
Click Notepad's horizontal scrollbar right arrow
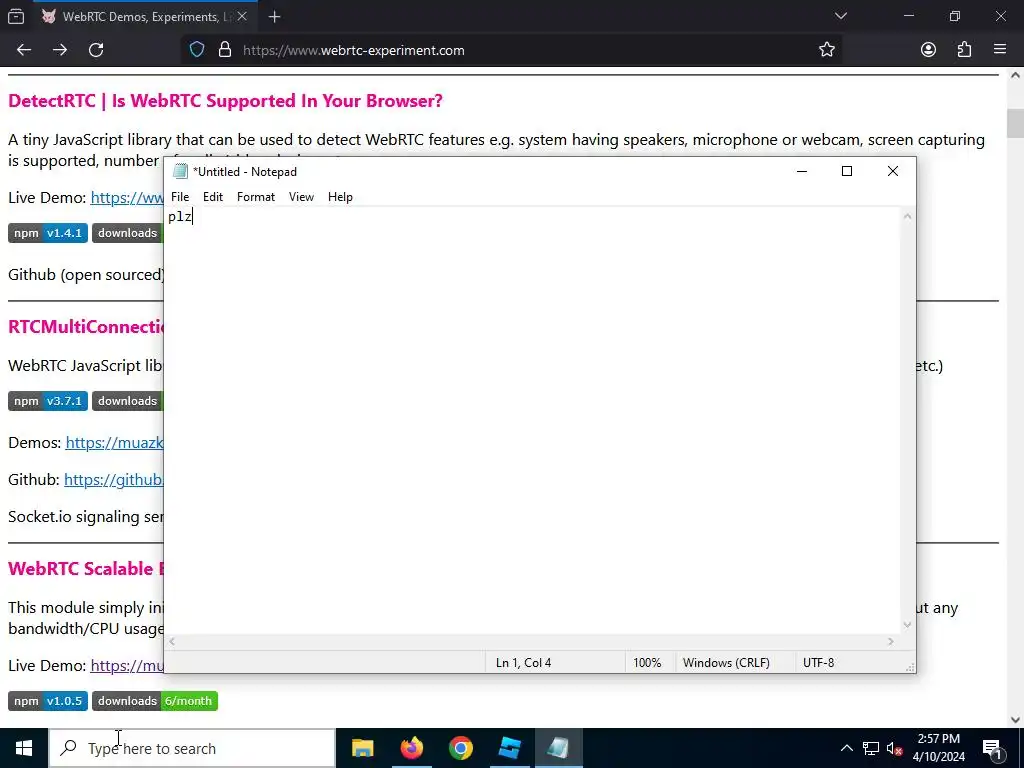pos(890,641)
